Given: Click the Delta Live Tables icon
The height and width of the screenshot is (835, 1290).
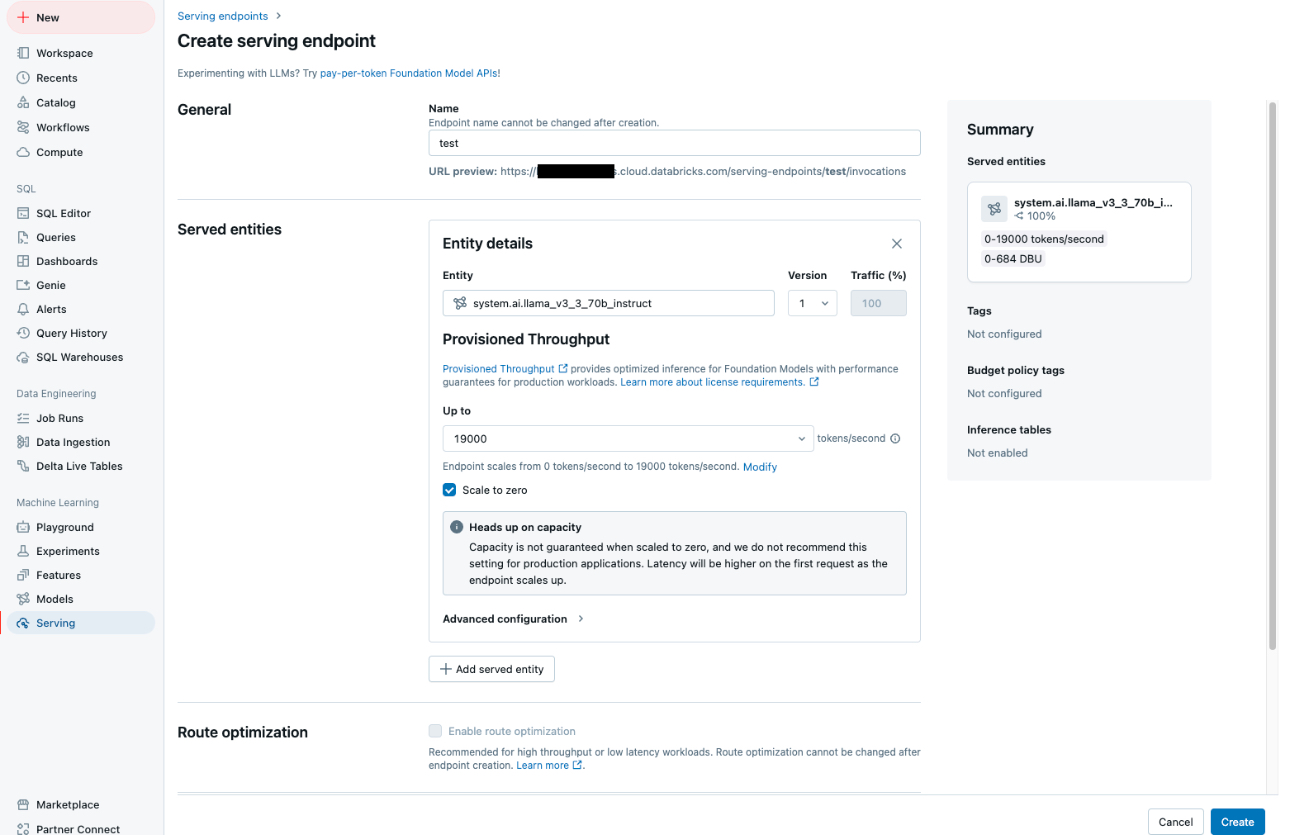Looking at the screenshot, I should [23, 466].
